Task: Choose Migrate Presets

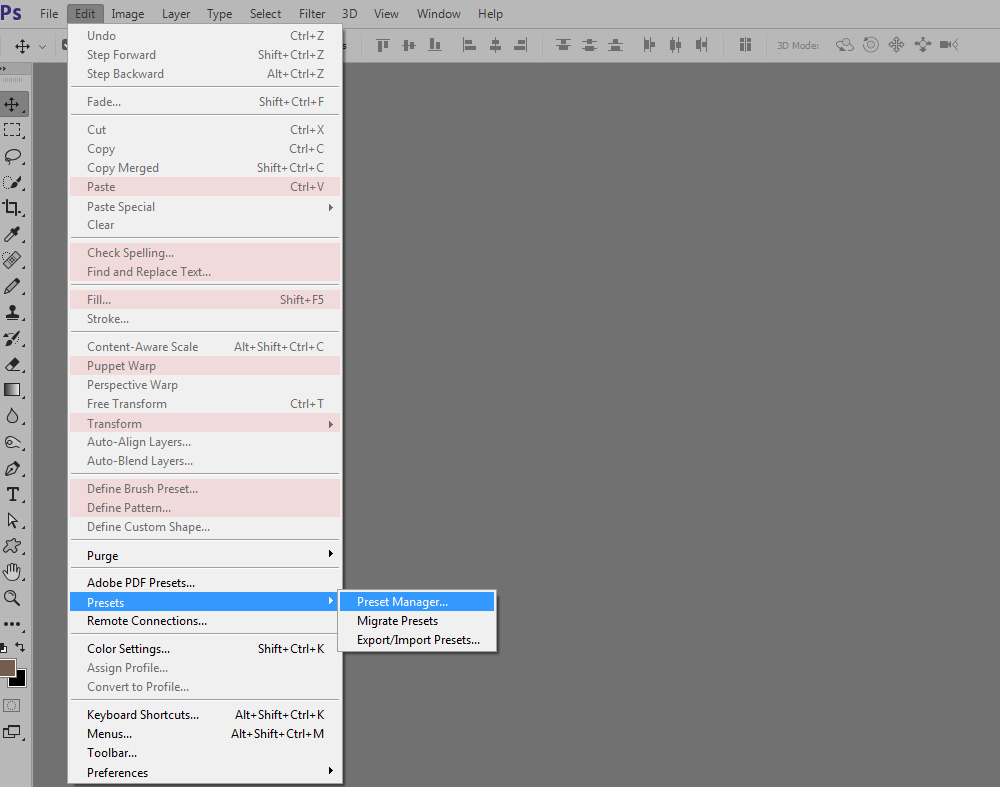Action: click(x=417, y=621)
